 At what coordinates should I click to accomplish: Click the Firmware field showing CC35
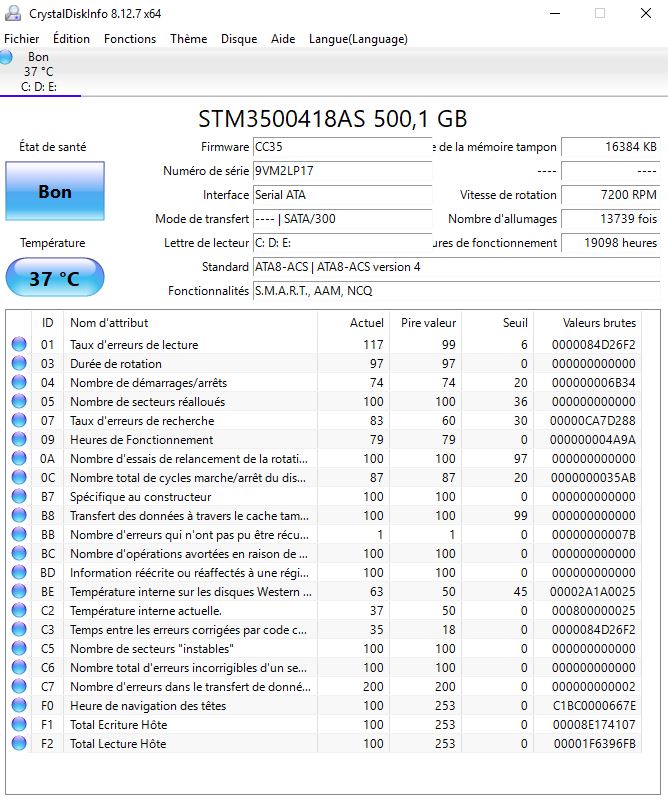(x=341, y=147)
